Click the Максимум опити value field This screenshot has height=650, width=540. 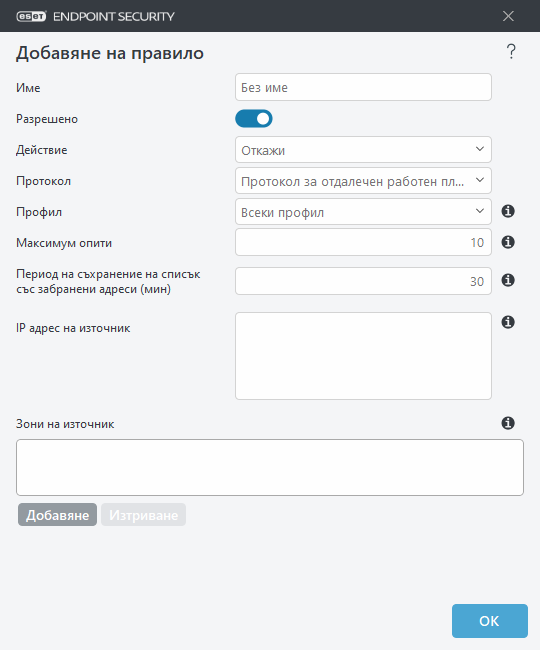[x=363, y=242]
